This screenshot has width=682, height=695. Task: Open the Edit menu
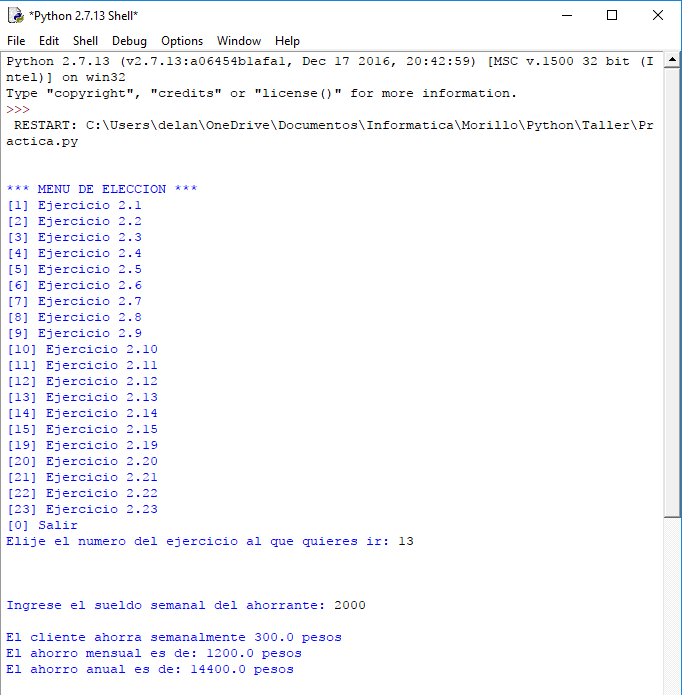49,41
